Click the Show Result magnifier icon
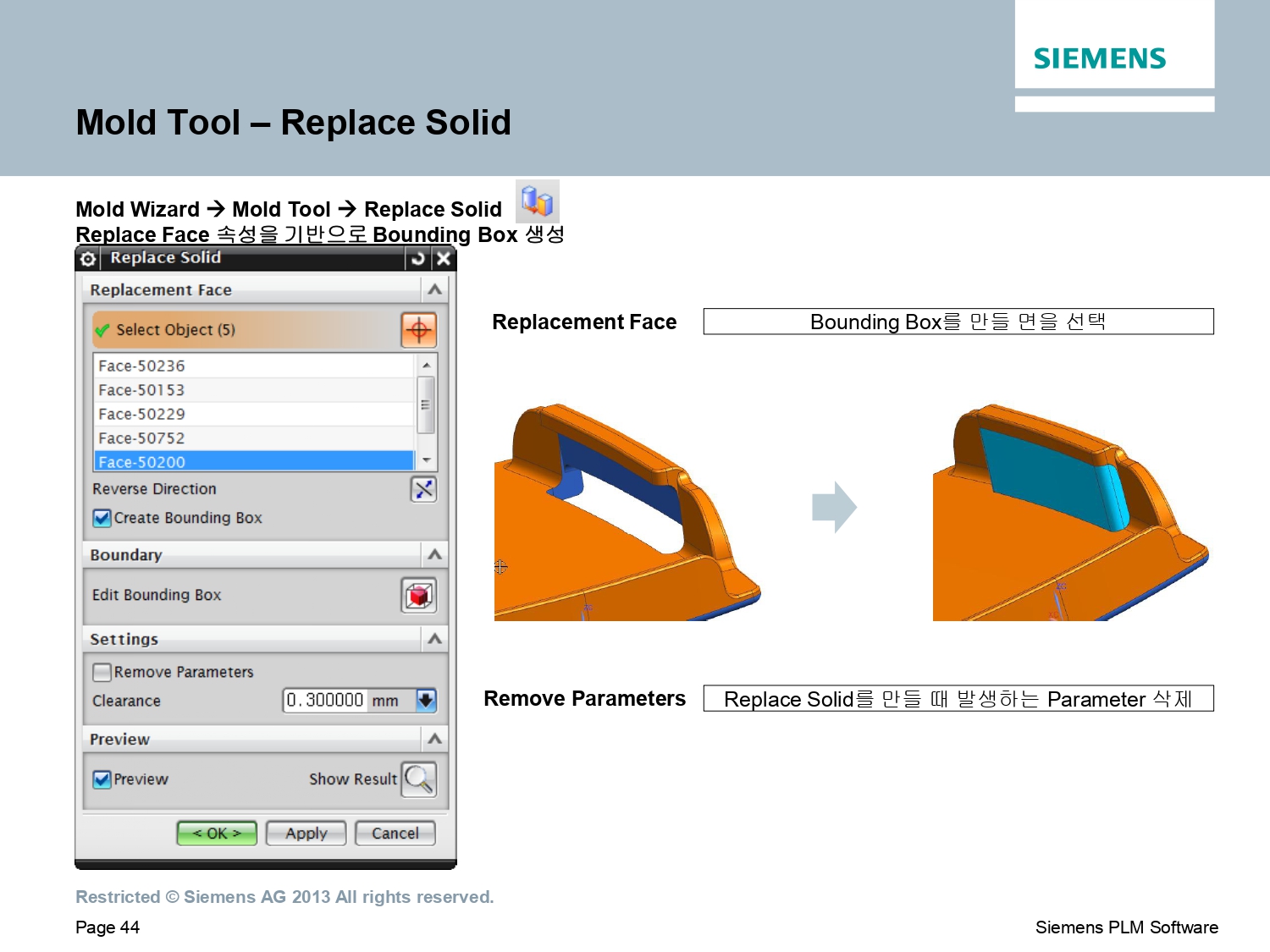This screenshot has height=952, width=1270. coord(419,779)
